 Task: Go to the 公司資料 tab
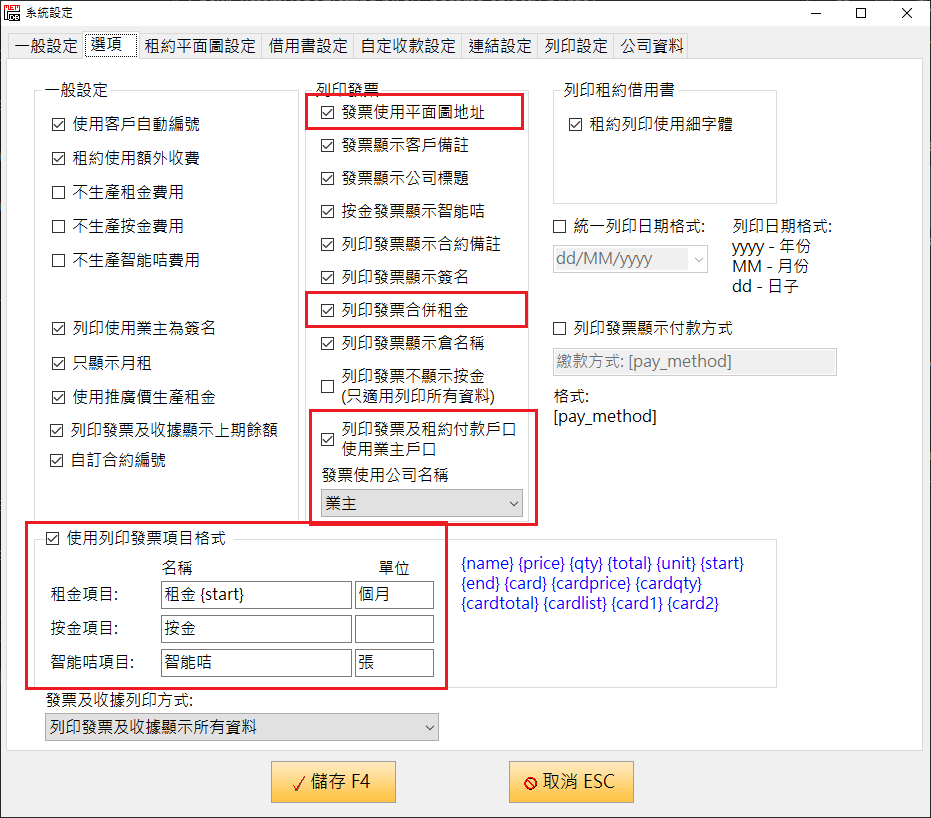(x=652, y=46)
